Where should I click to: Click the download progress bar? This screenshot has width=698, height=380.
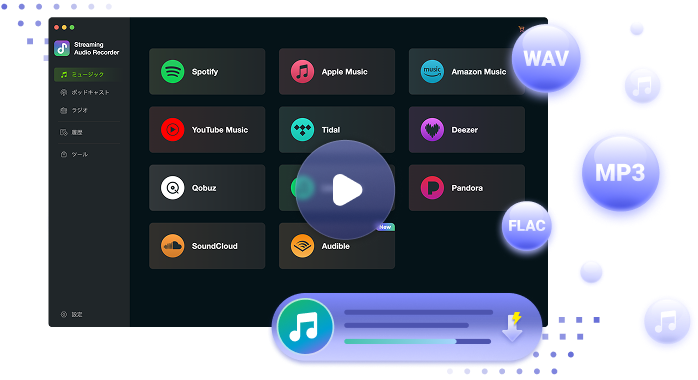pyautogui.click(x=418, y=341)
